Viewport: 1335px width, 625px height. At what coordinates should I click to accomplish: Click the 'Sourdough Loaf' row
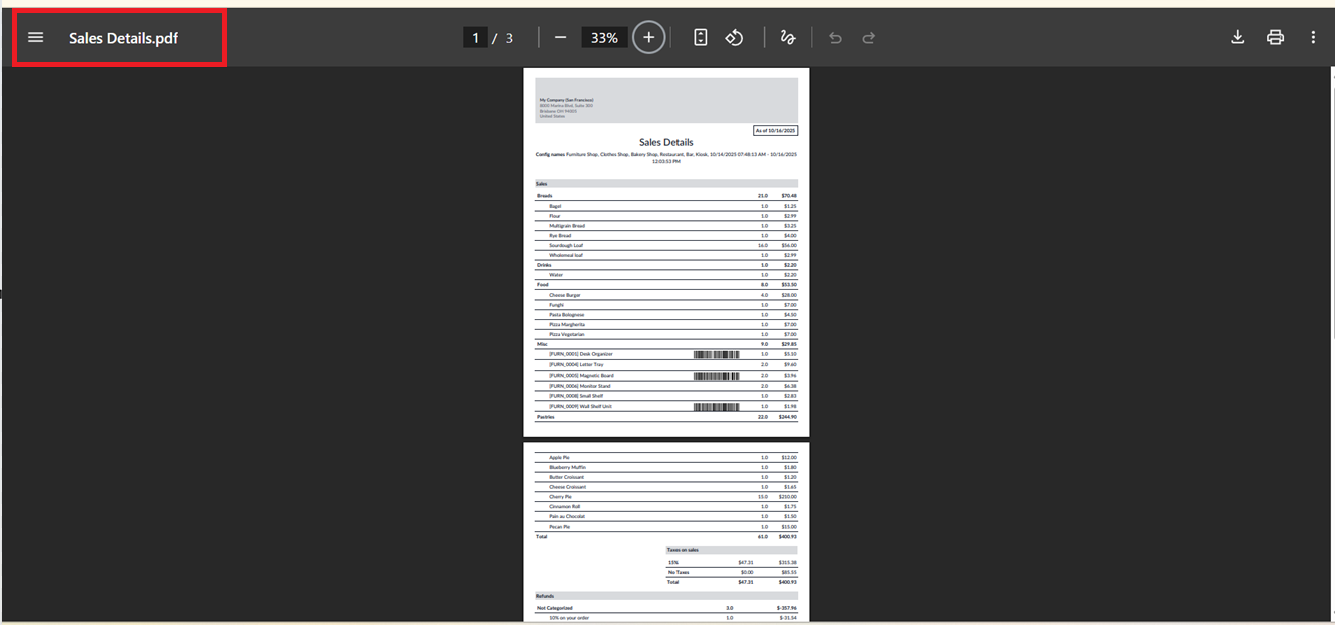point(666,245)
